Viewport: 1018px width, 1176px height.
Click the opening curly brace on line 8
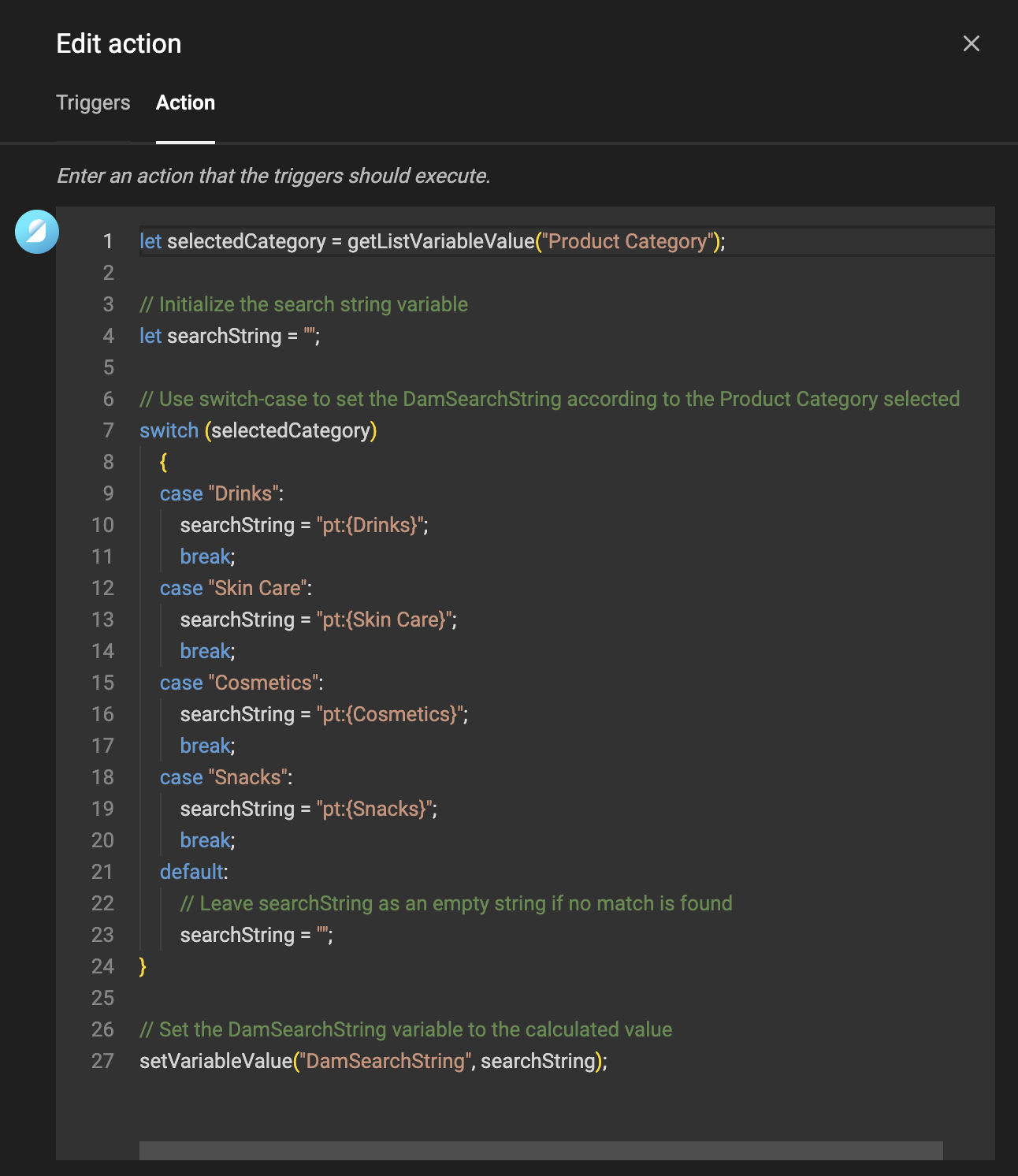(x=163, y=462)
